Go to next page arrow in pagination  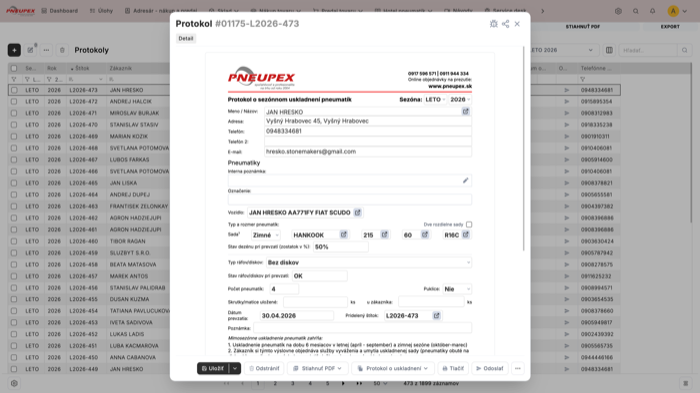point(343,383)
